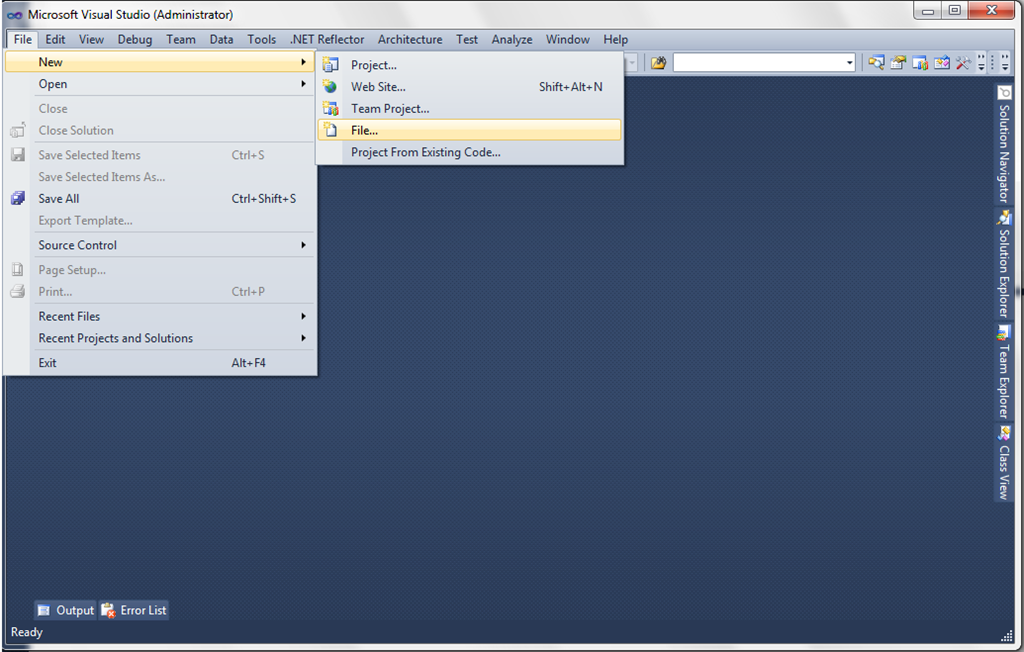1024x652 pixels.
Task: Show the Solution Explorer side panel
Action: [1004, 264]
